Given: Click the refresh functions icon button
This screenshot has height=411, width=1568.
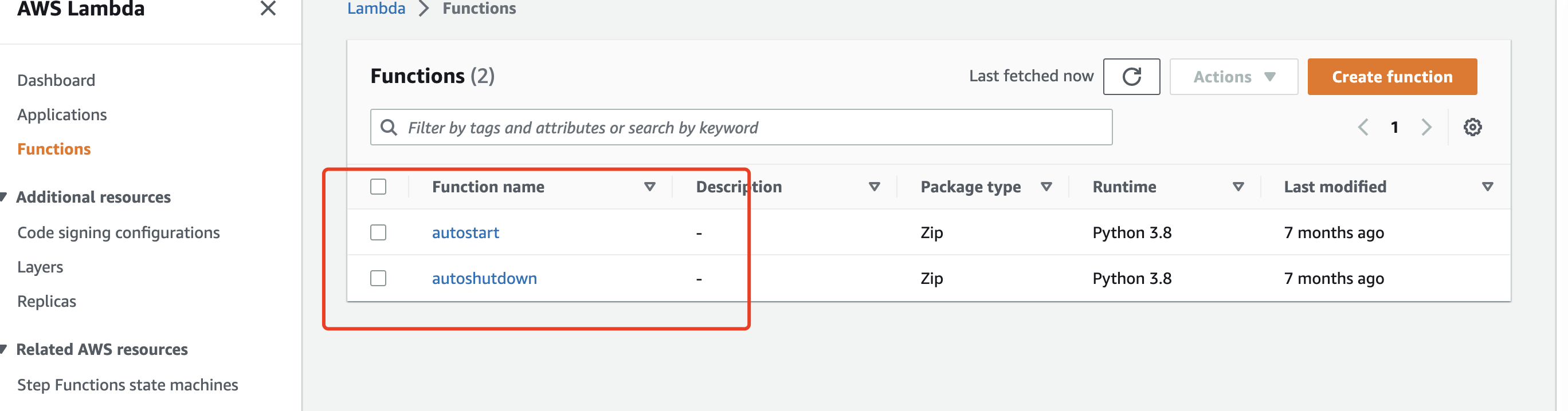Looking at the screenshot, I should pos(1131,77).
